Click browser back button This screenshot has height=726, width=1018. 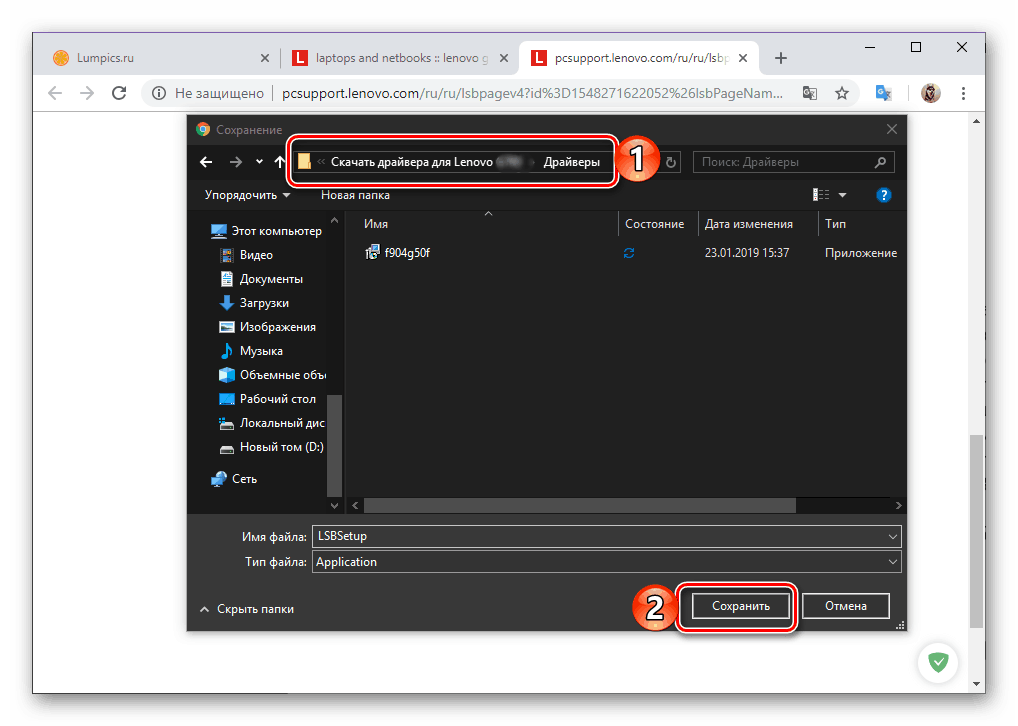click(x=56, y=93)
